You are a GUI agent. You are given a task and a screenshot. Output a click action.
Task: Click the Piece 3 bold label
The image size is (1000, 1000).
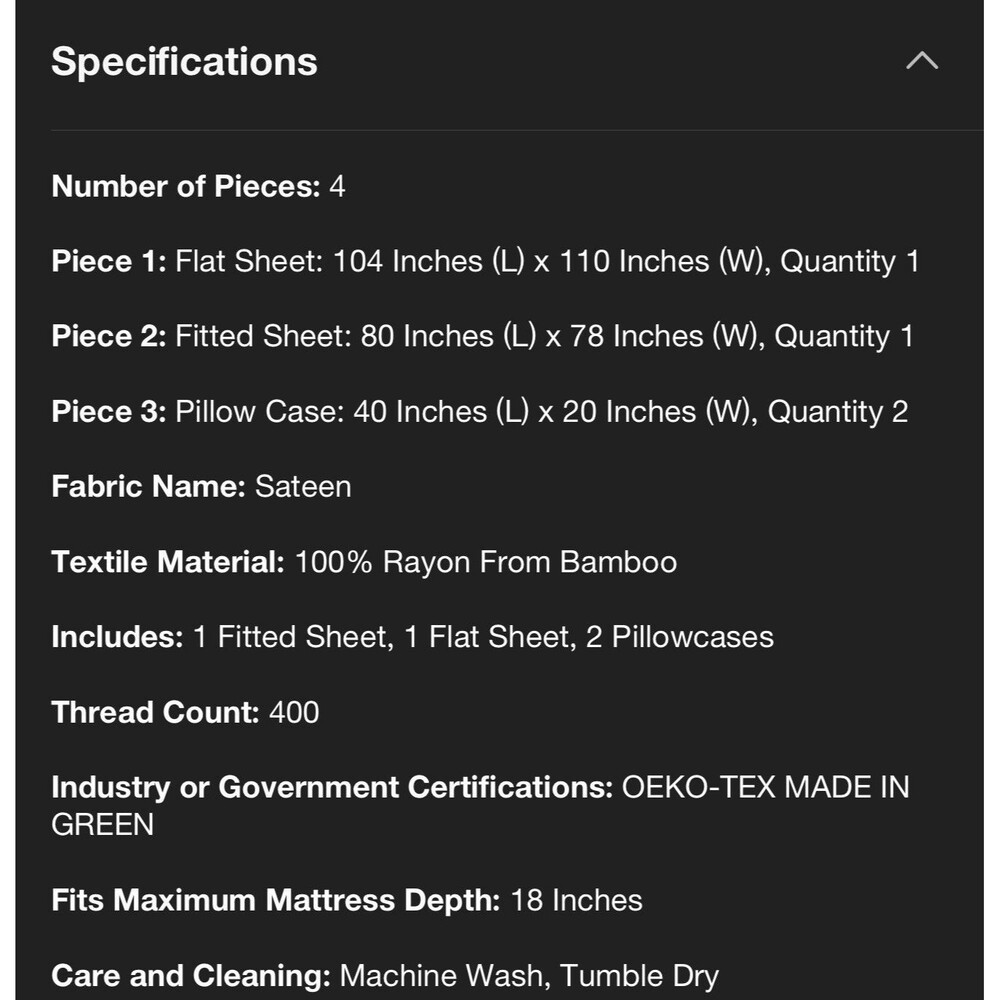(109, 411)
